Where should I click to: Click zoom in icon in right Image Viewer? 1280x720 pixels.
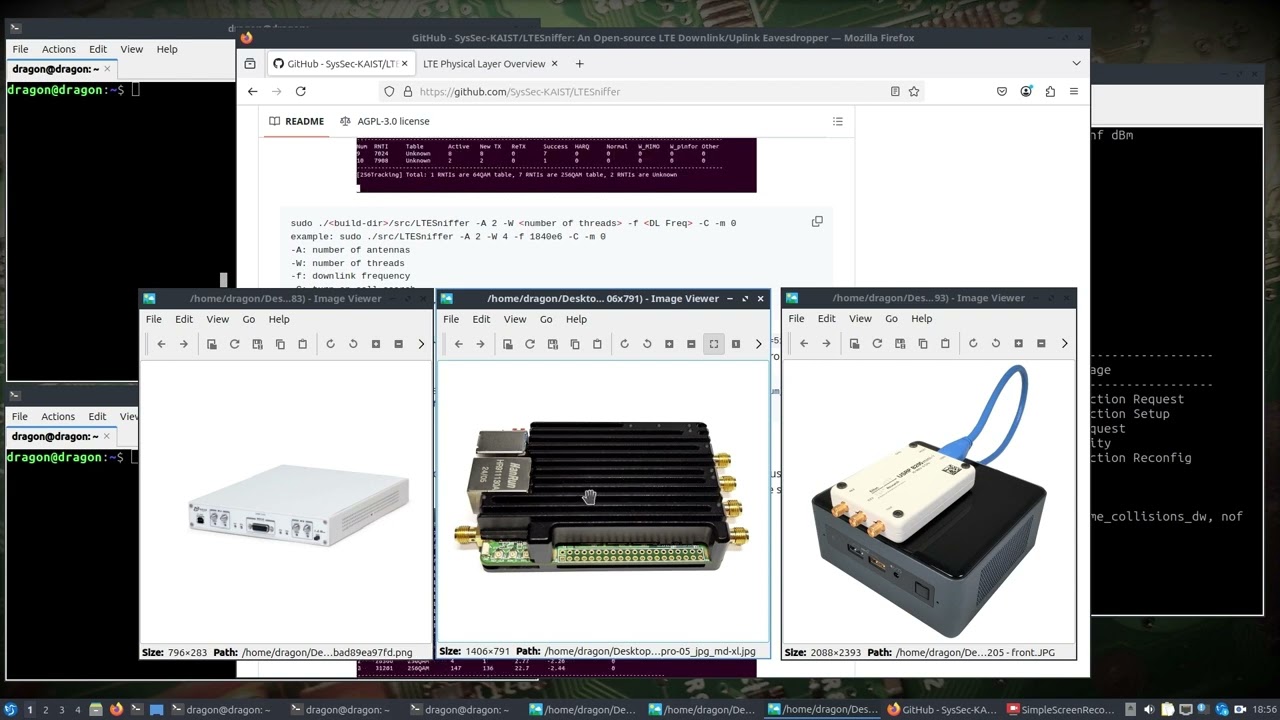click(x=1018, y=344)
